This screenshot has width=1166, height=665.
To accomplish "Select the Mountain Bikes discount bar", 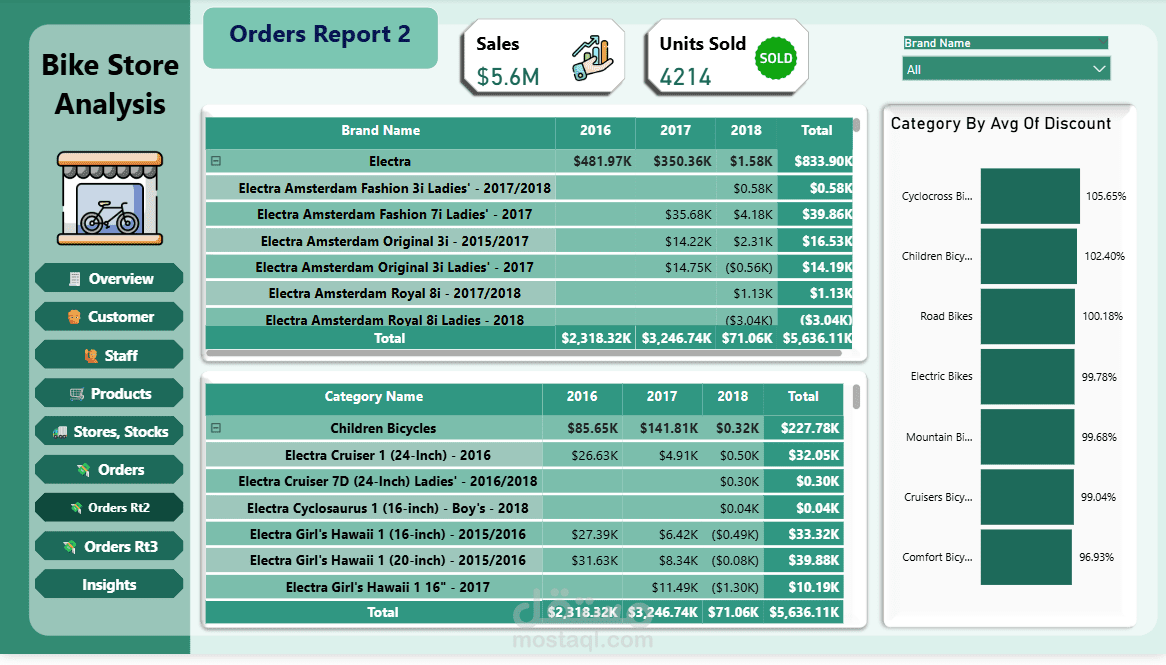I will 1028,437.
